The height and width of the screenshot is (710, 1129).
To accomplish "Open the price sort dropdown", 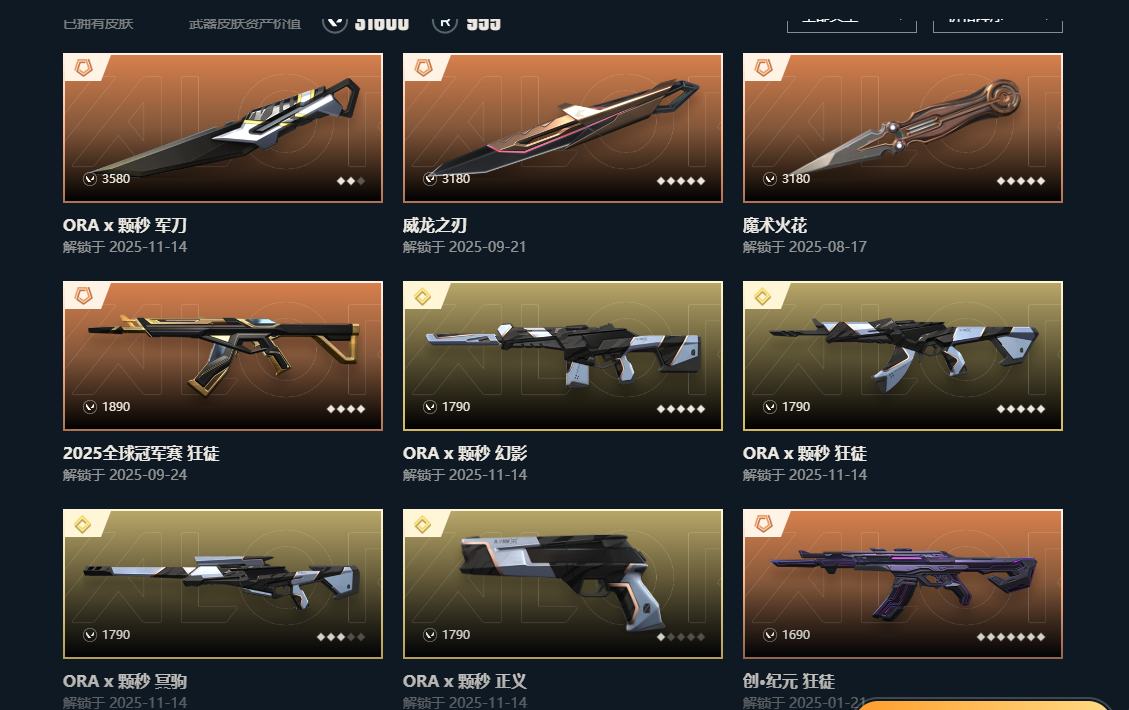I will [997, 22].
